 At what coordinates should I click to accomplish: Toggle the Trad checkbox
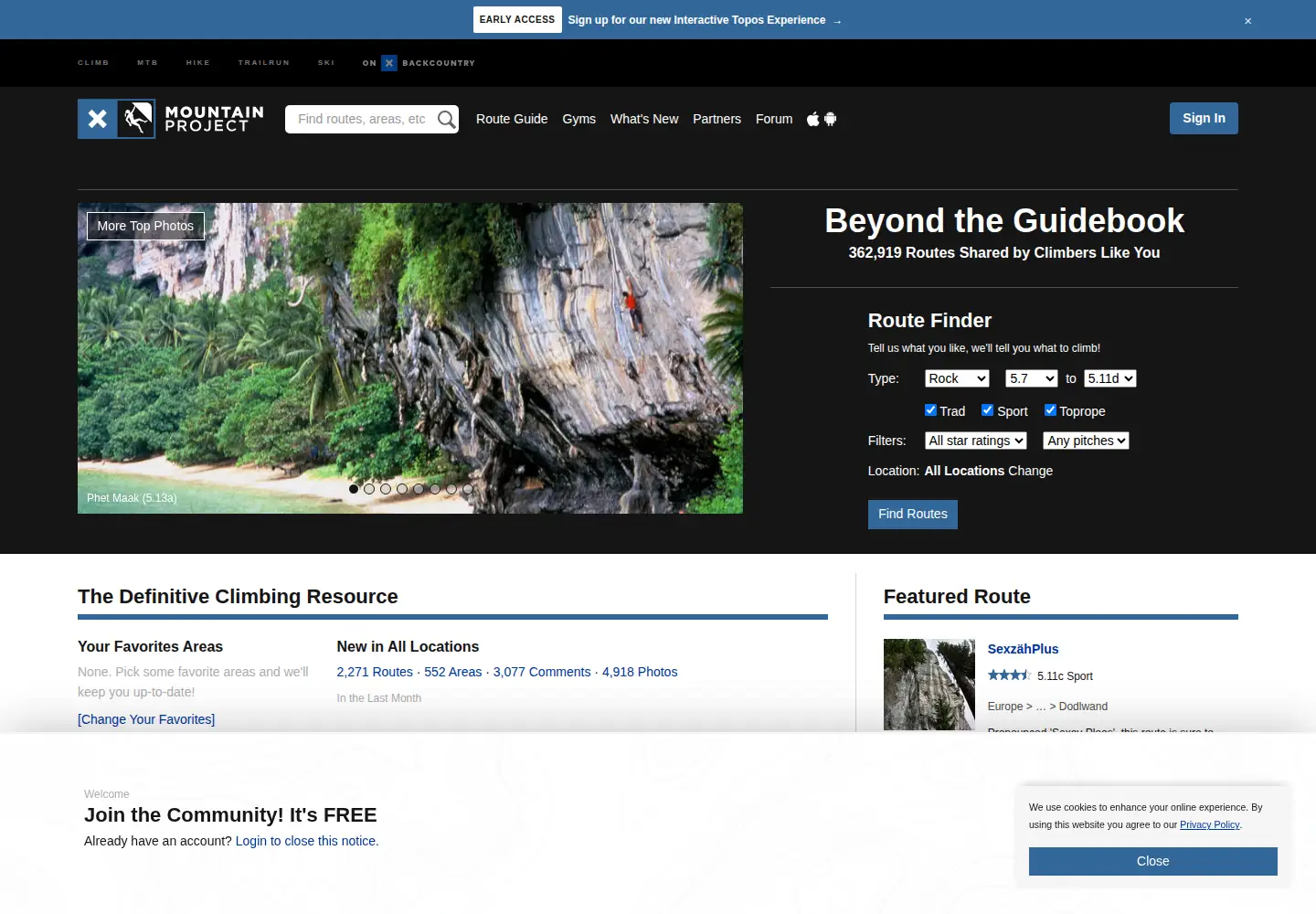click(930, 410)
